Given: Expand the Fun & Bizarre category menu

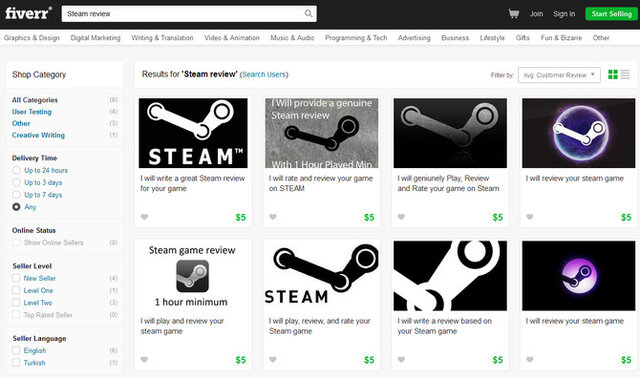Looking at the screenshot, I should click(561, 38).
